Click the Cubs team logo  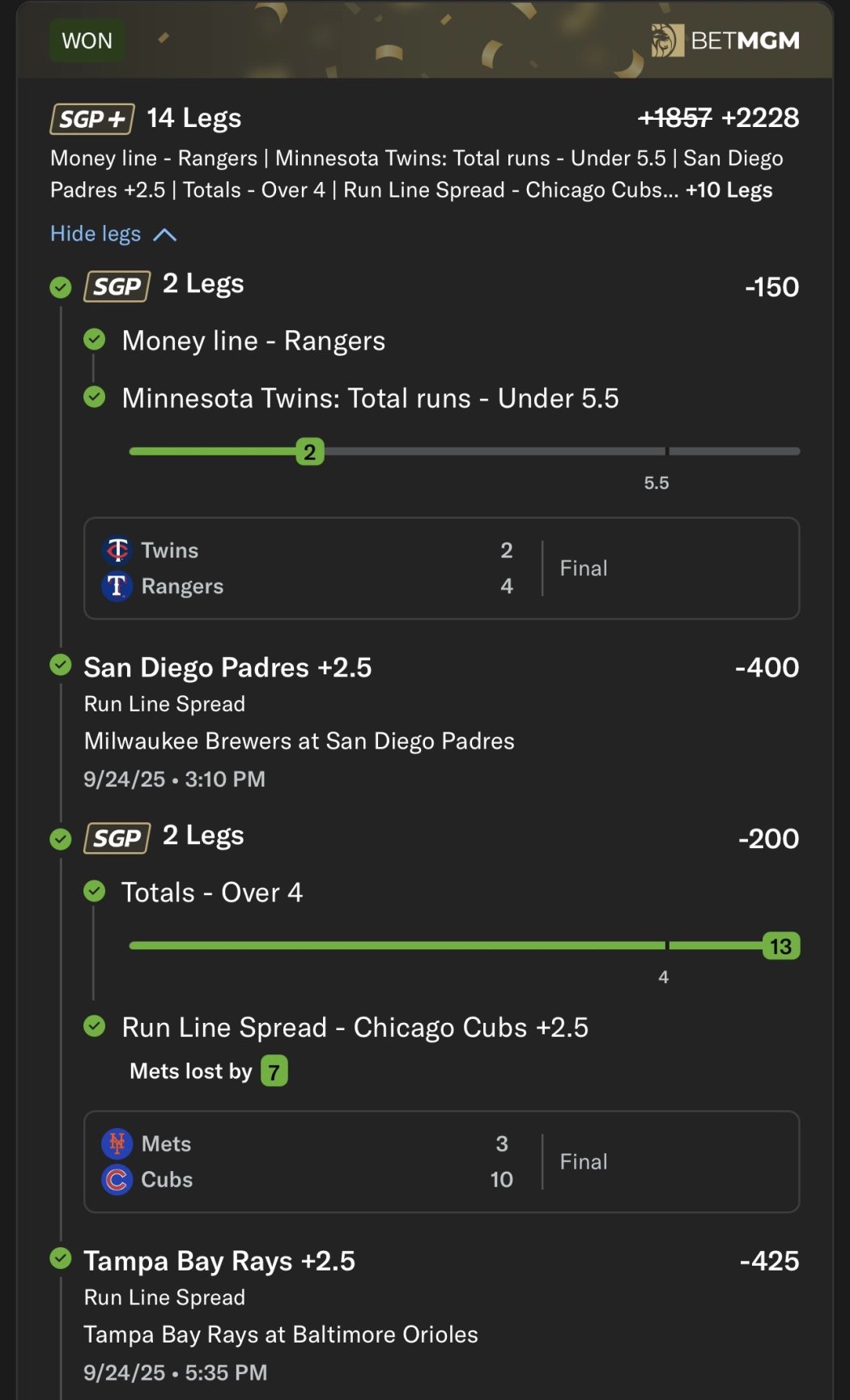click(x=117, y=1179)
